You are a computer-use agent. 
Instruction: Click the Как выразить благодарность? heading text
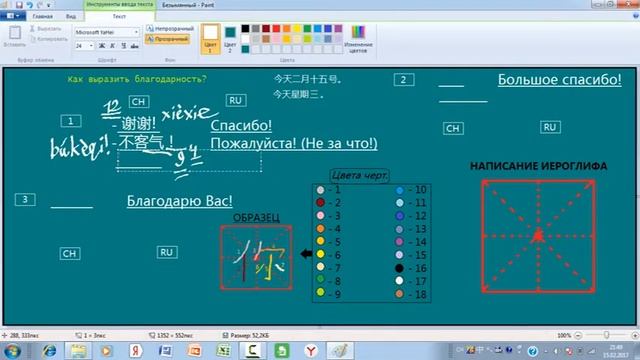click(137, 79)
